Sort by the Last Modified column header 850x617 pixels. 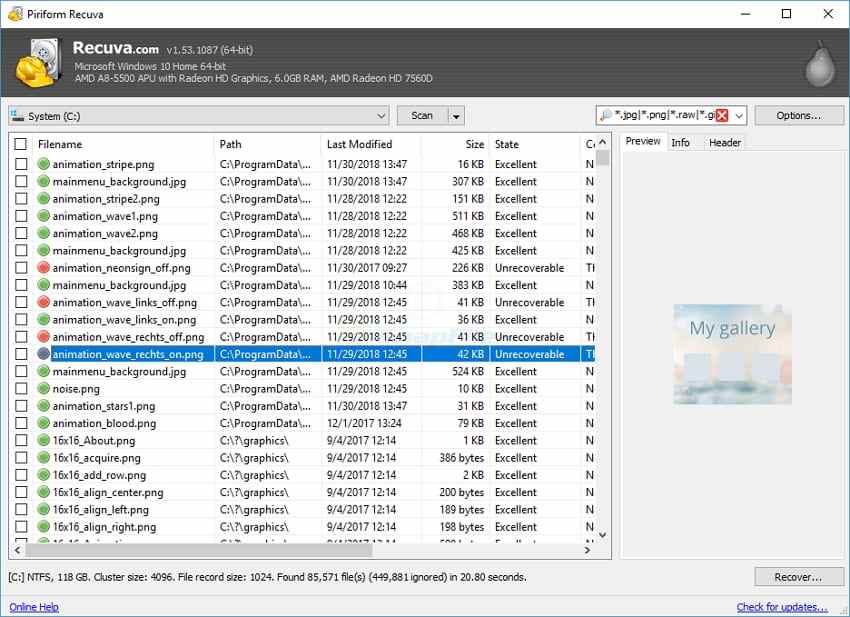(371, 144)
